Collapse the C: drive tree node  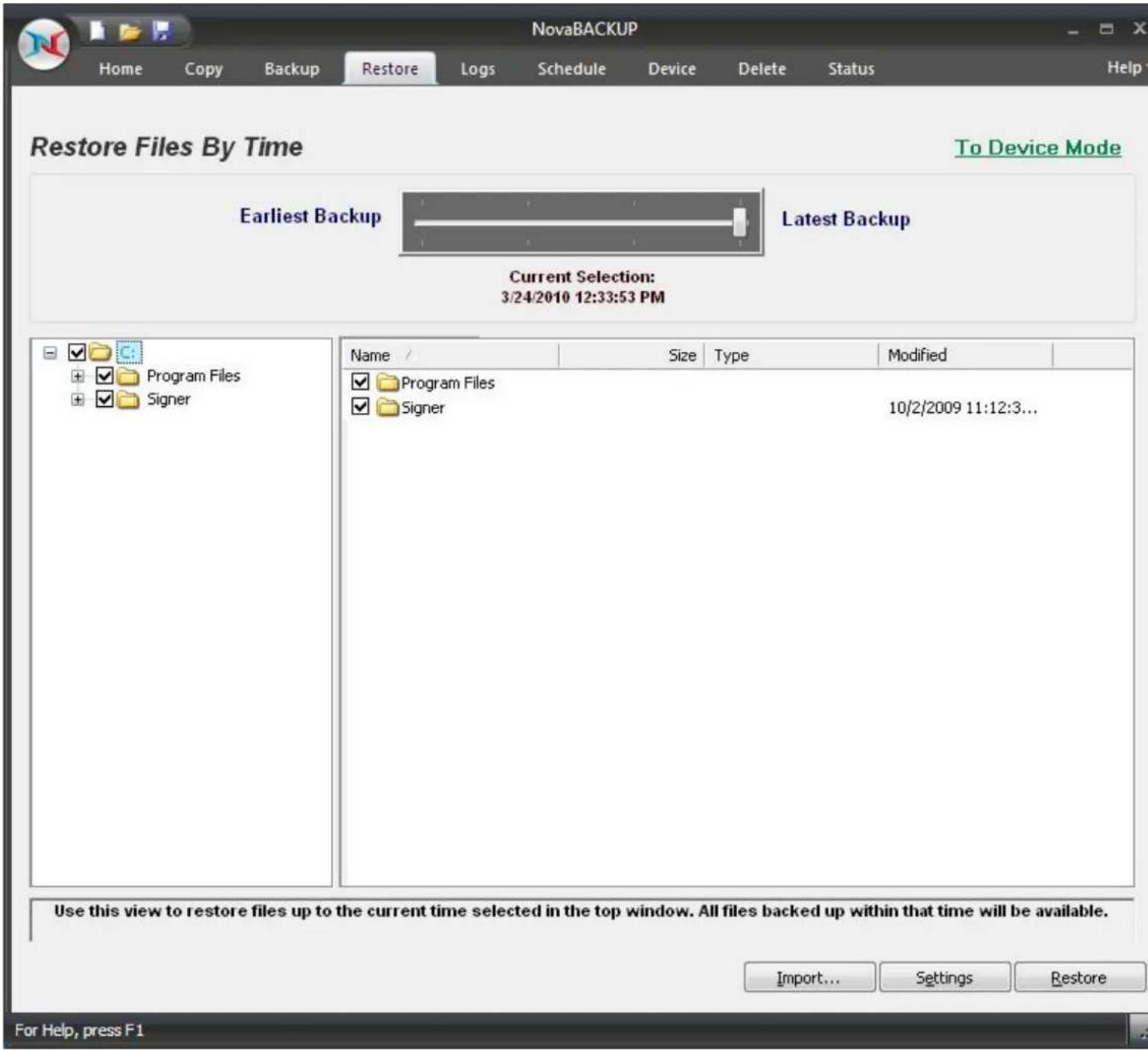pos(50,353)
